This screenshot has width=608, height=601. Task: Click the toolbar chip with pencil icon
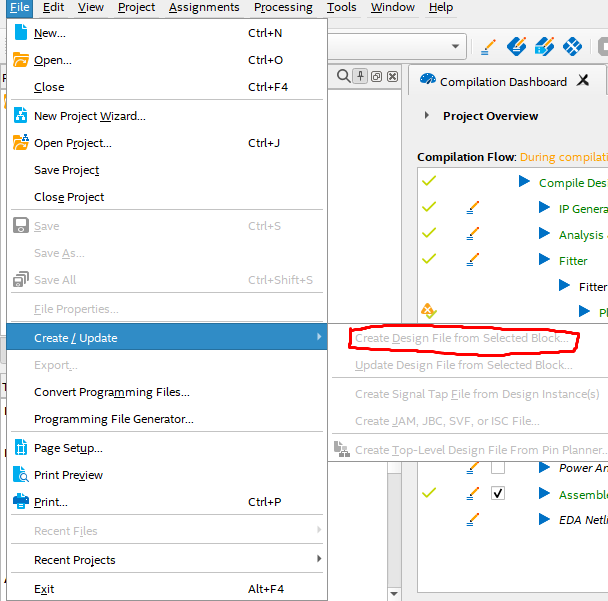[544, 47]
